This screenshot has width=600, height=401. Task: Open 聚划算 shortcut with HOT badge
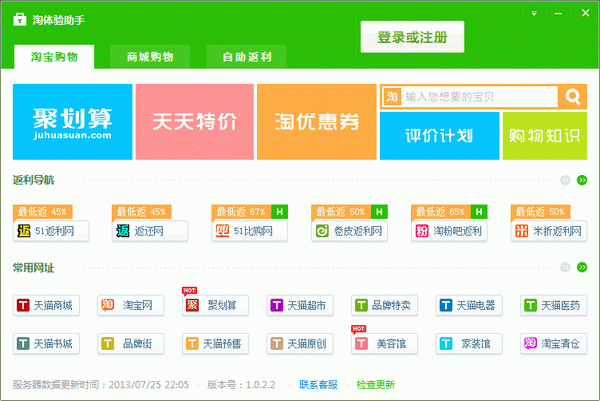click(215, 305)
